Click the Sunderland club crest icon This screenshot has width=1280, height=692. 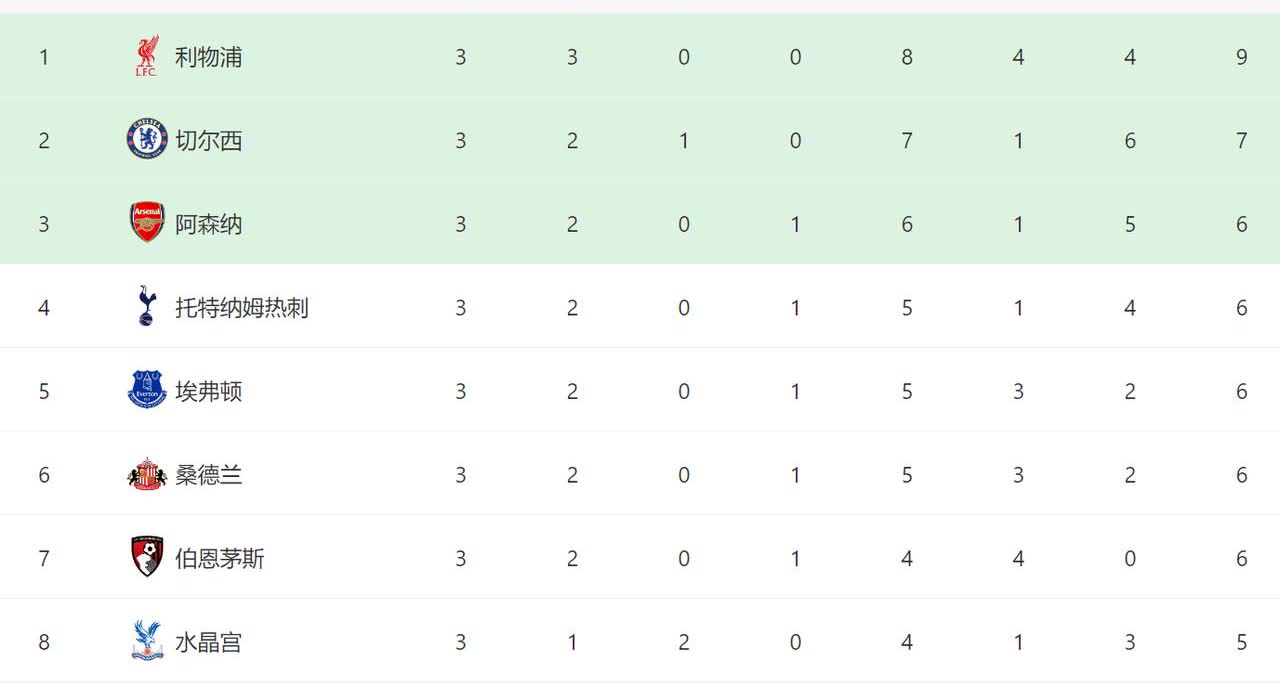147,474
